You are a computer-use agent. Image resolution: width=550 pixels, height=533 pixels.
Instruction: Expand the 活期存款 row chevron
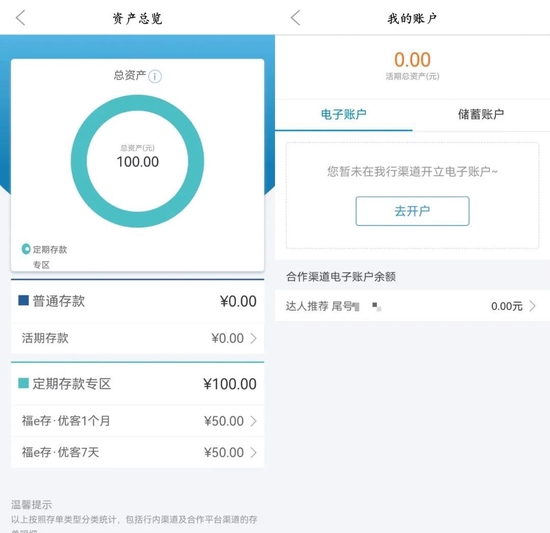pos(253,338)
